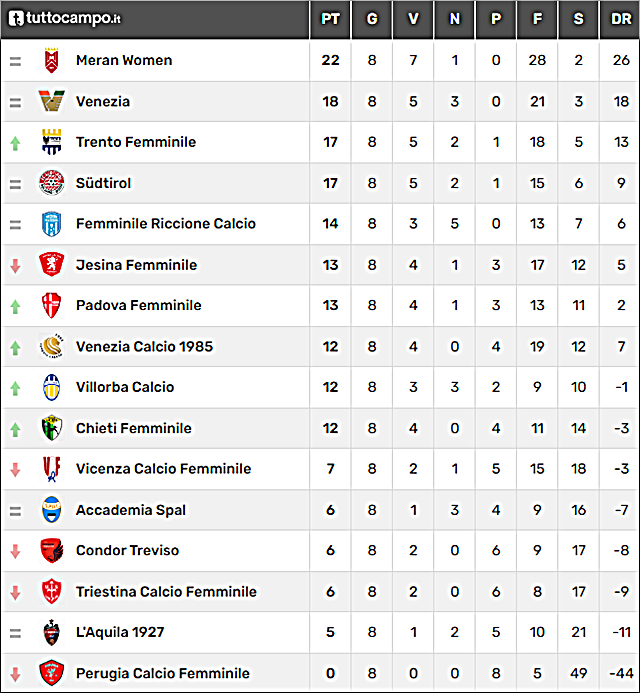Image resolution: width=640 pixels, height=693 pixels.
Task: Open the L'Aquila 1927 team link
Action: pos(120,632)
